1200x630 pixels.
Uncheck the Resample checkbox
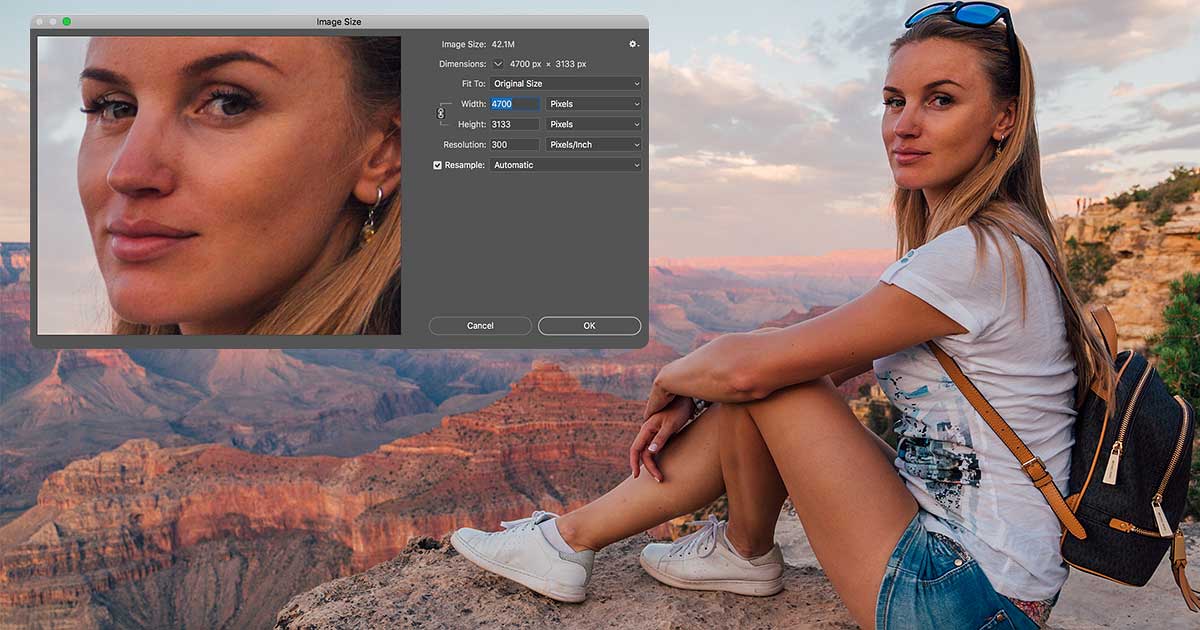coord(437,165)
